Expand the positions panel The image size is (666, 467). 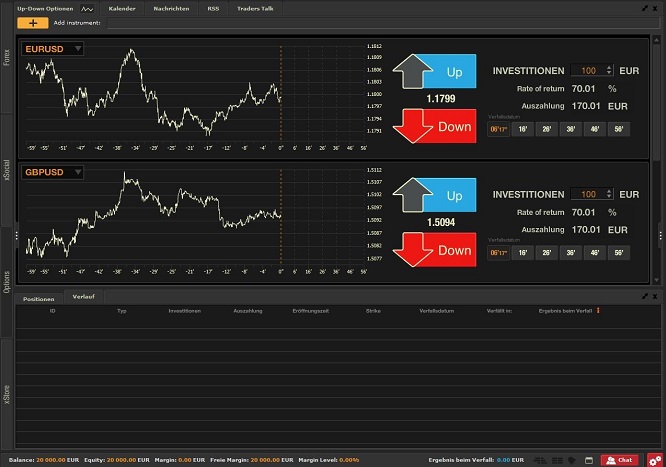(x=645, y=296)
